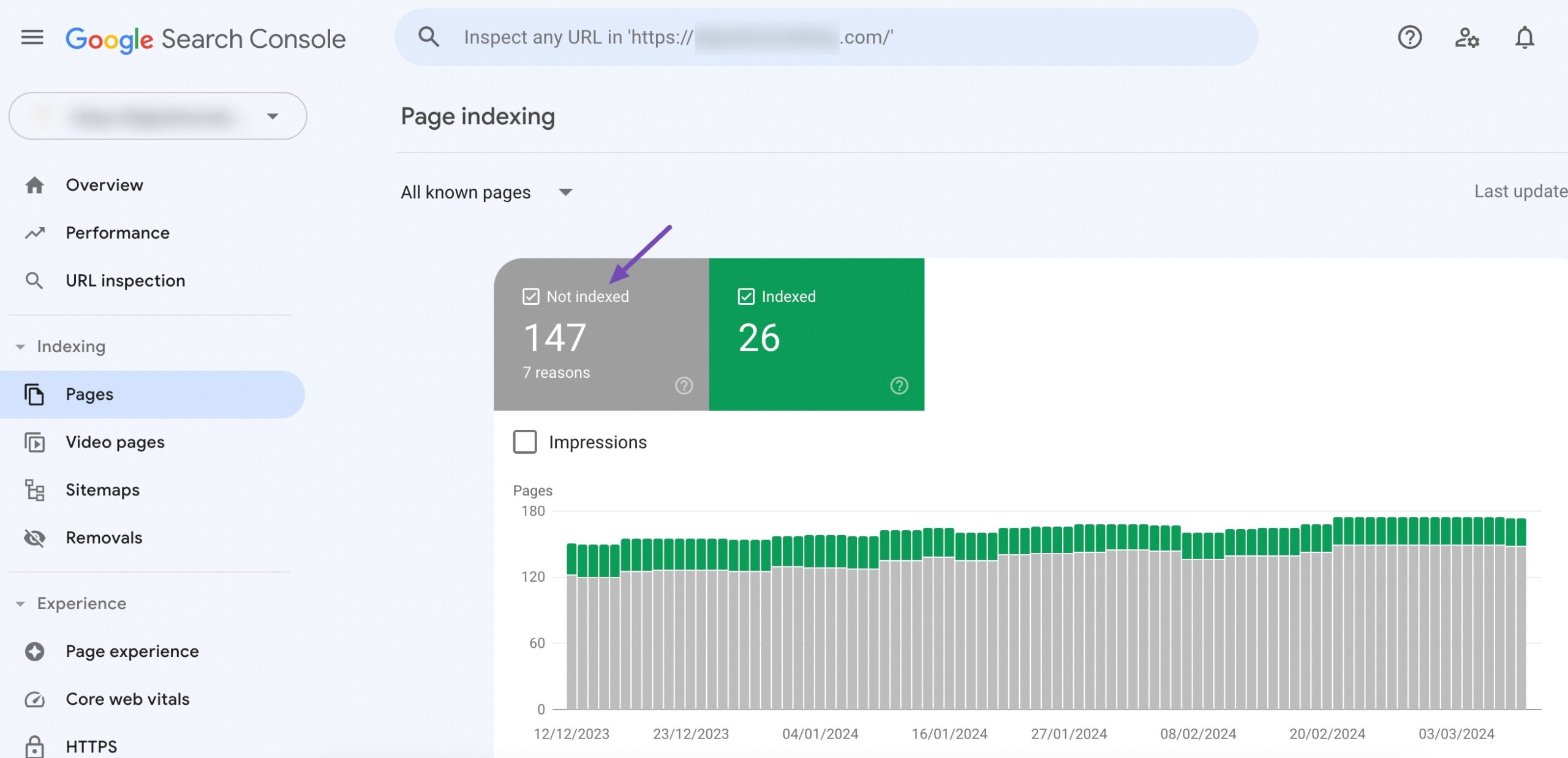Click the Google Search Console logo
Viewport: 1568px width, 758px height.
point(206,39)
